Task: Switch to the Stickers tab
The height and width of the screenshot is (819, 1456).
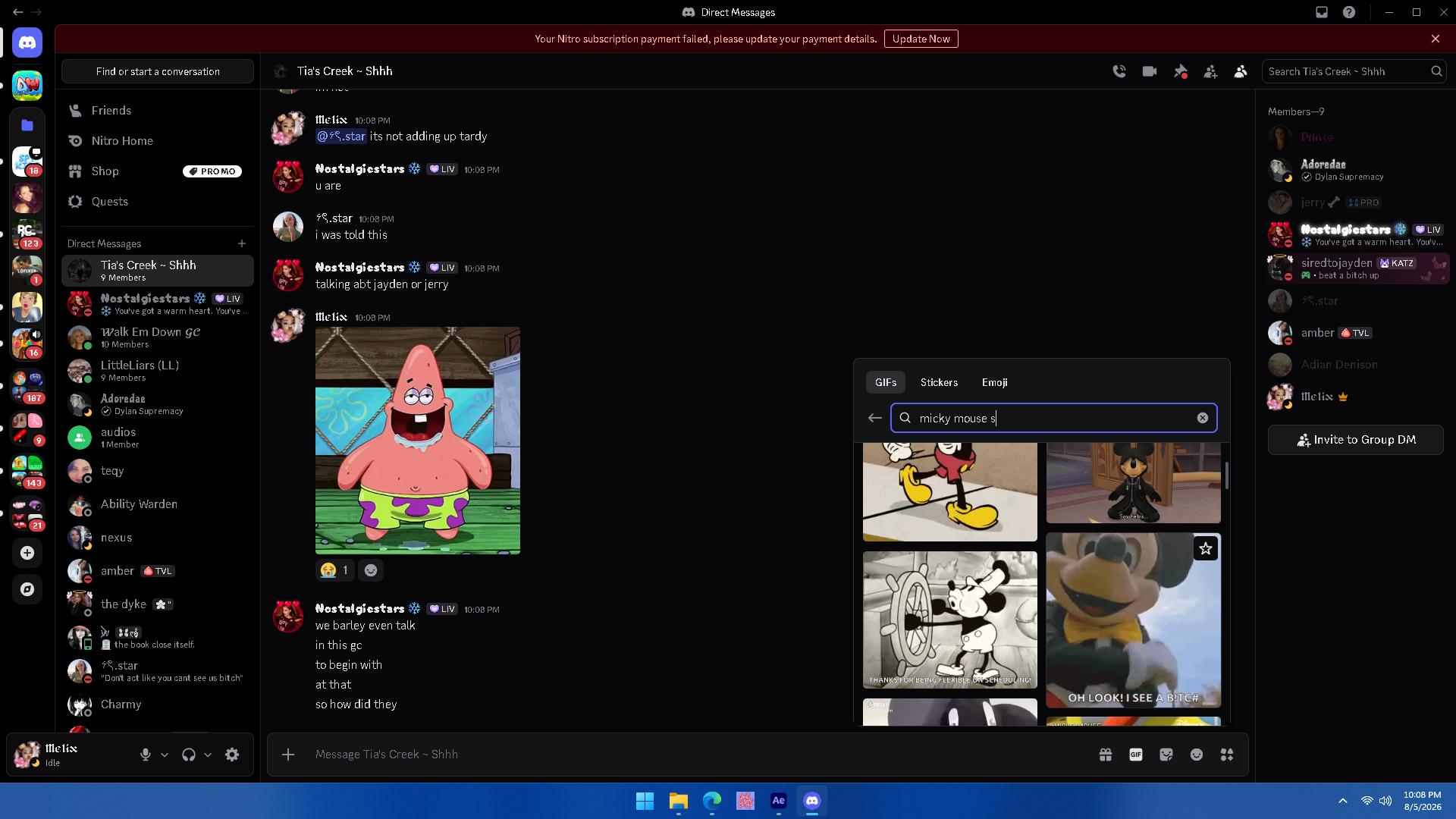Action: (x=939, y=382)
